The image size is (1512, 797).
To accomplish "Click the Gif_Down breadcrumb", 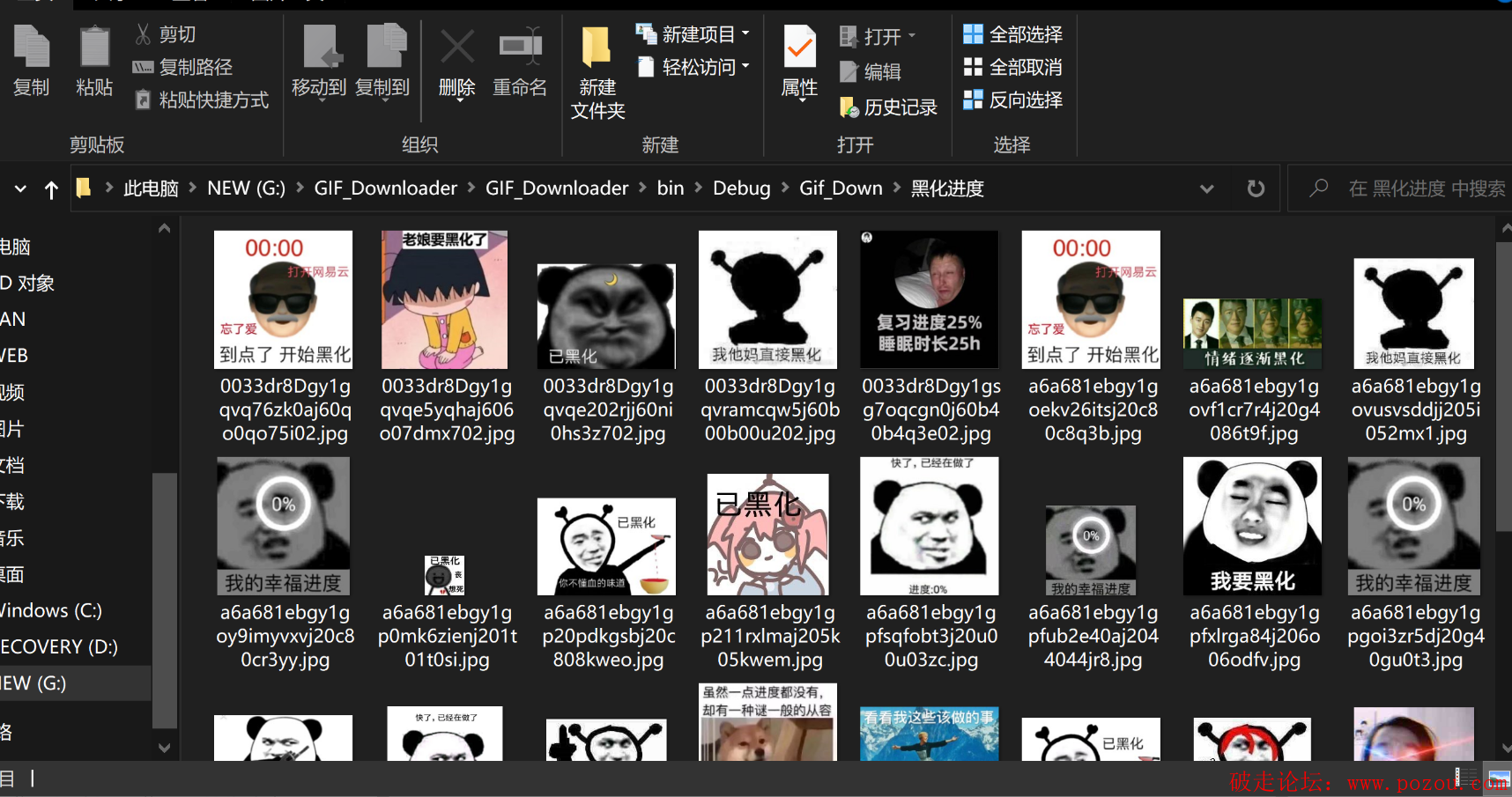I will pos(841,188).
